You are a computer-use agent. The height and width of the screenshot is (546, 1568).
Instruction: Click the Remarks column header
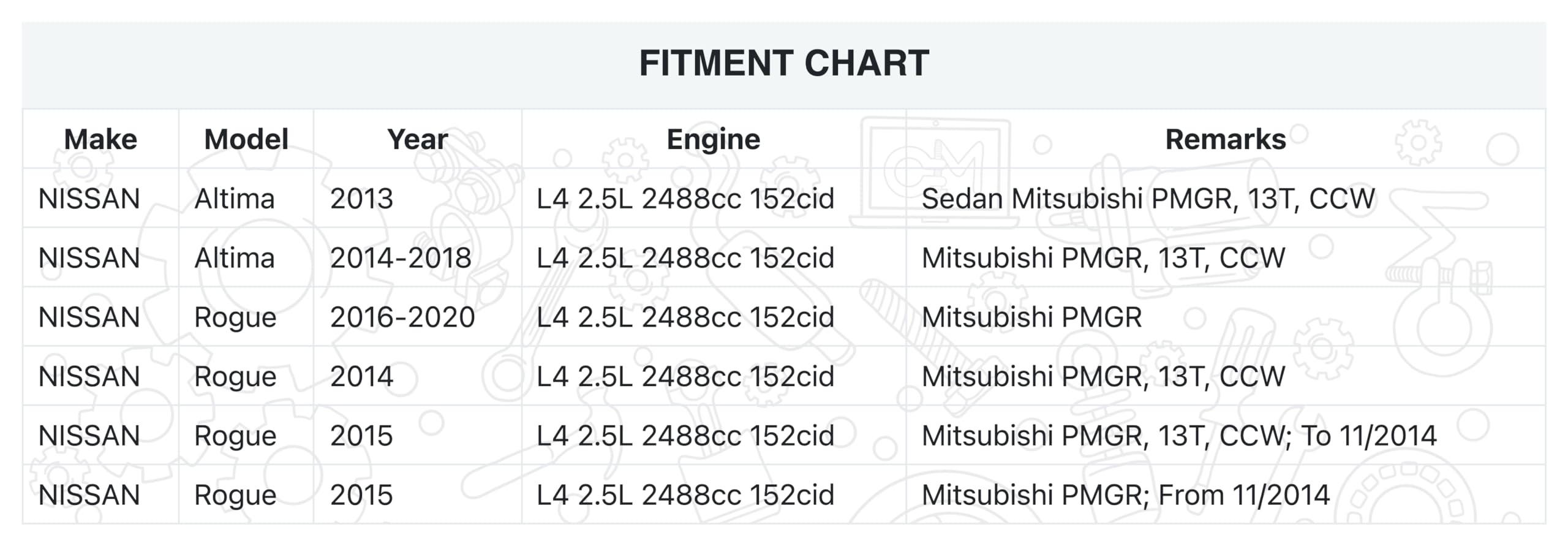(x=1225, y=140)
